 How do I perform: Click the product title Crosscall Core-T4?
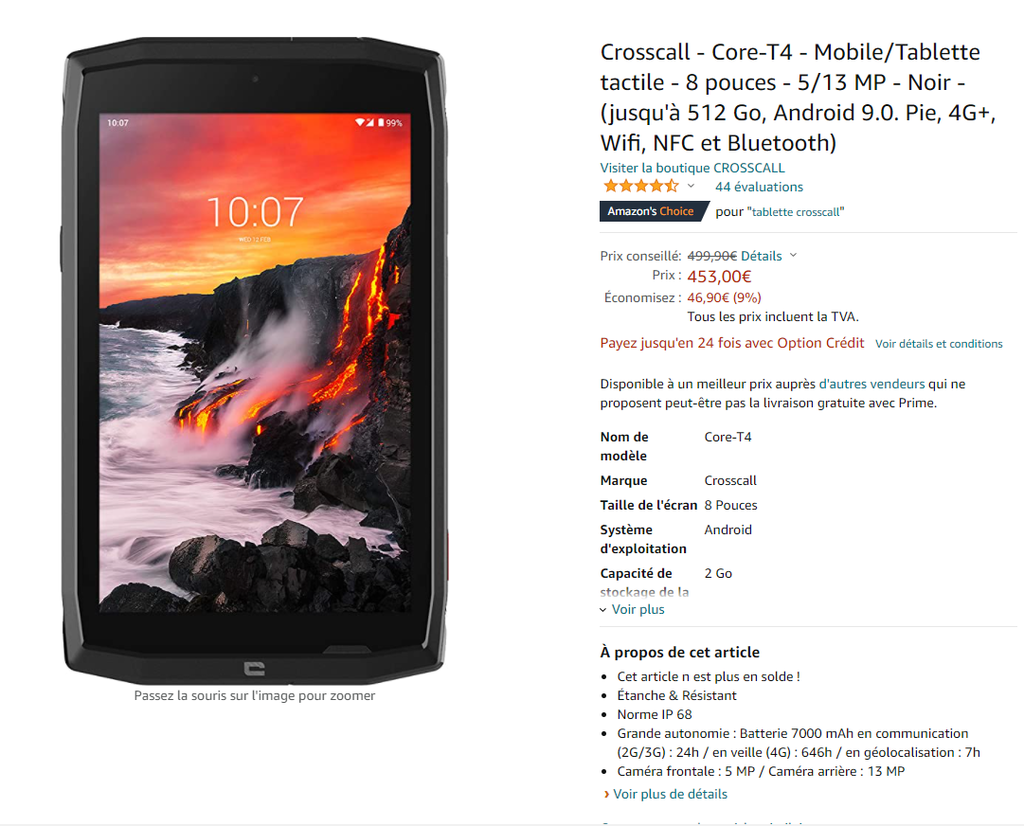coord(797,97)
